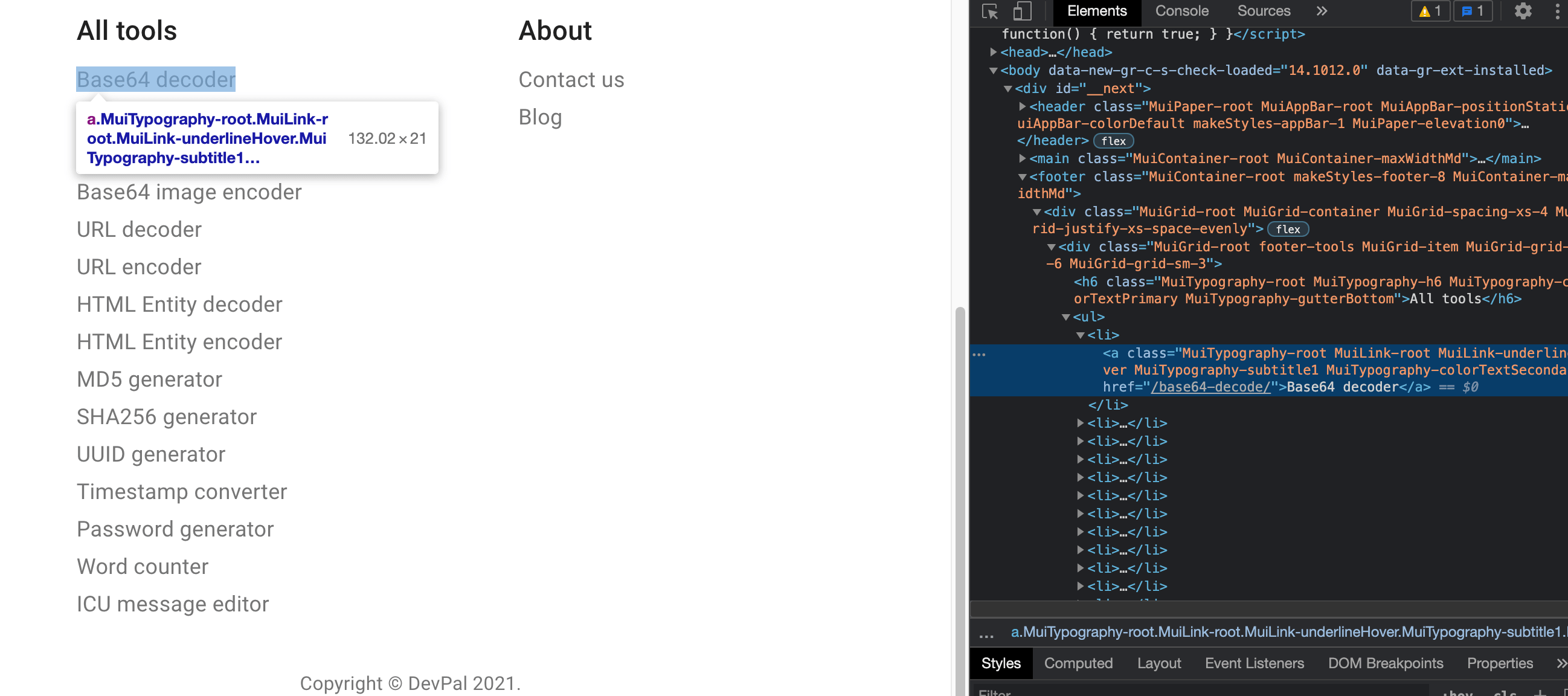Switch to the Sources tab
This screenshot has width=1568, height=696.
1264,11
